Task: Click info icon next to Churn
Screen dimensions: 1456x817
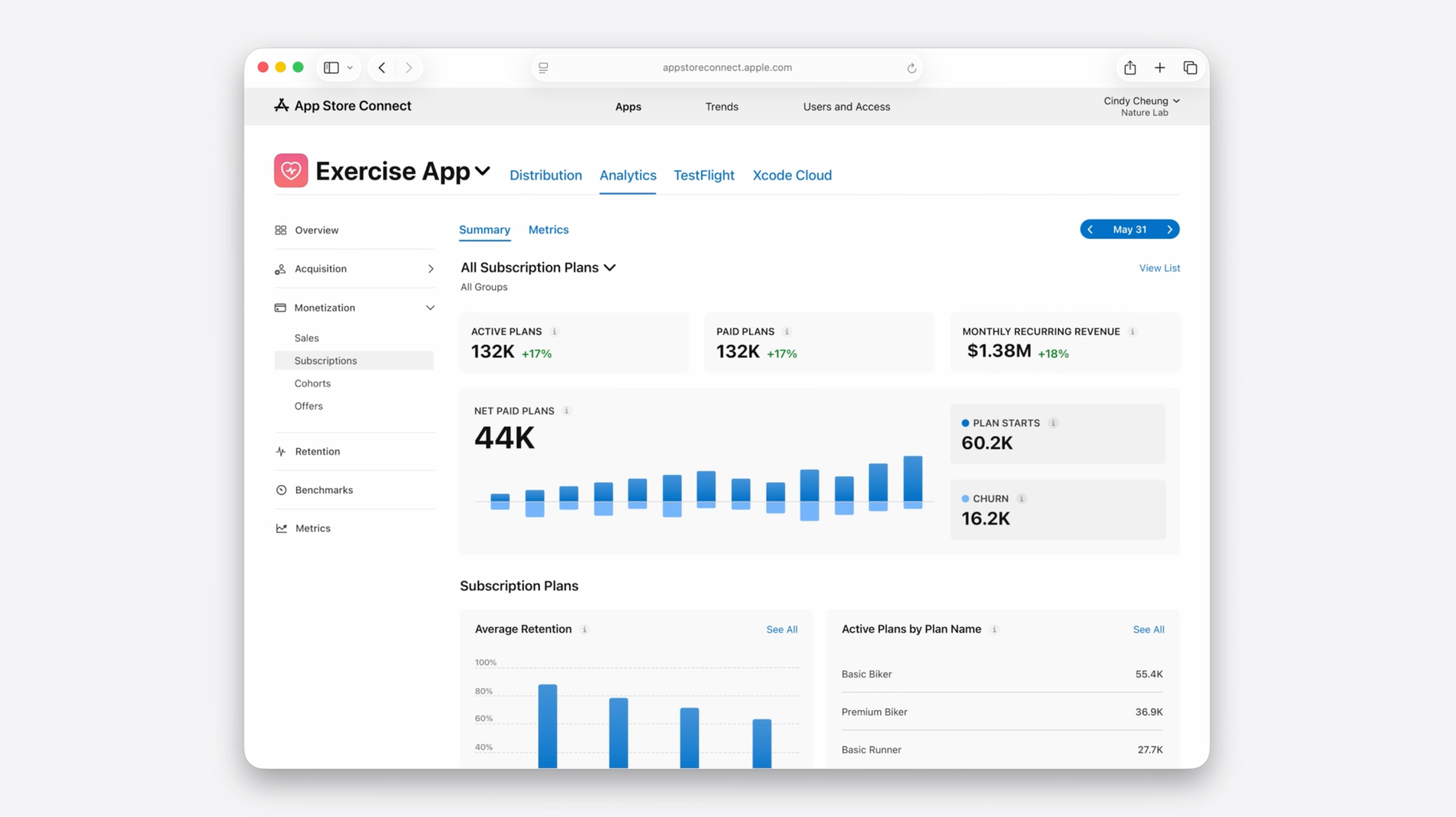Action: click(x=1021, y=498)
